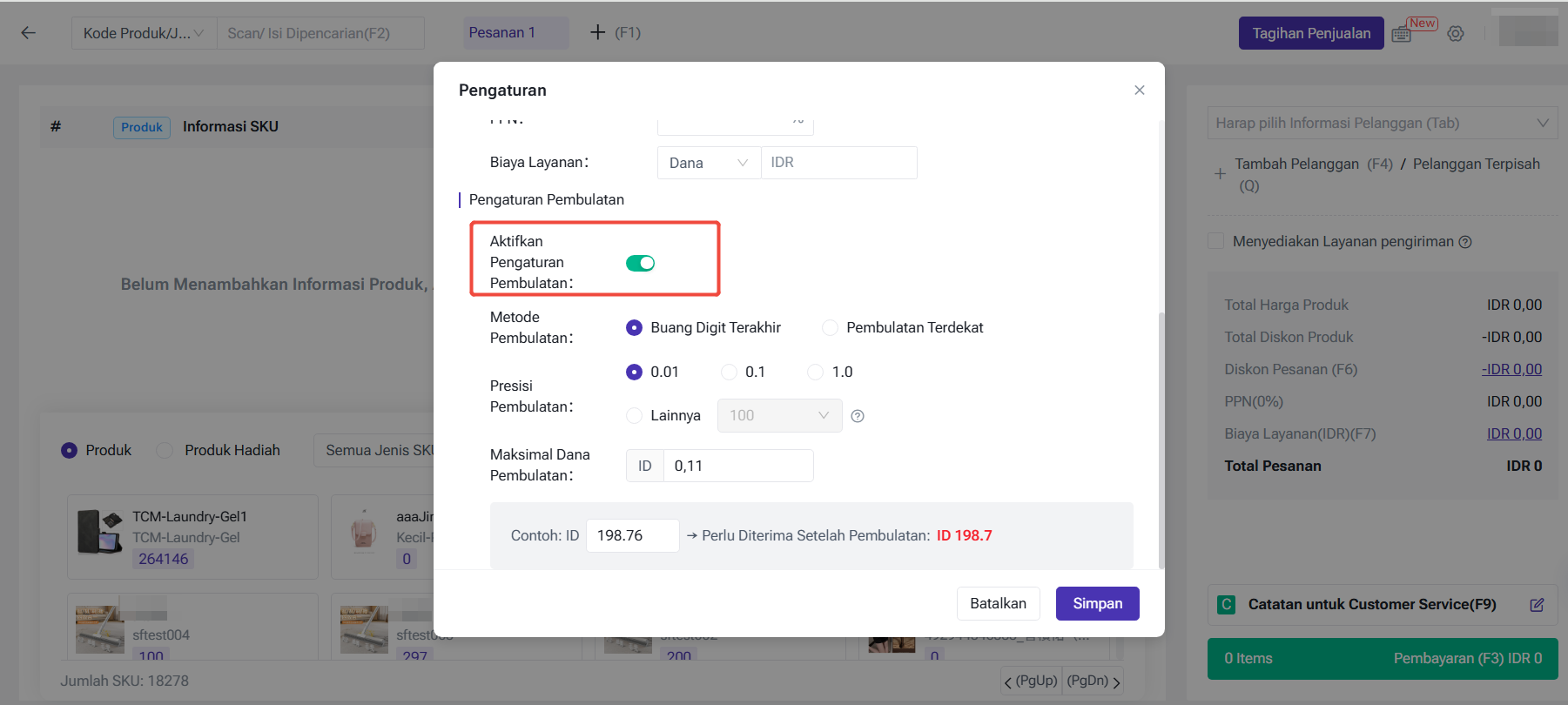This screenshot has height=705, width=1568.
Task: Select Pembulatan Terdekat radio option
Action: click(x=831, y=328)
